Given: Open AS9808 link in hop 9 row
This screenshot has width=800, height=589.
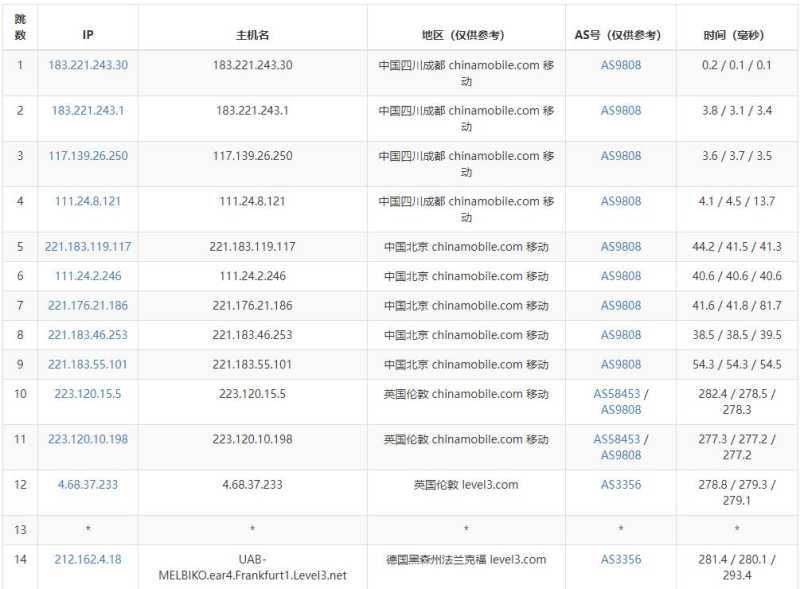Looking at the screenshot, I should click(x=621, y=365).
